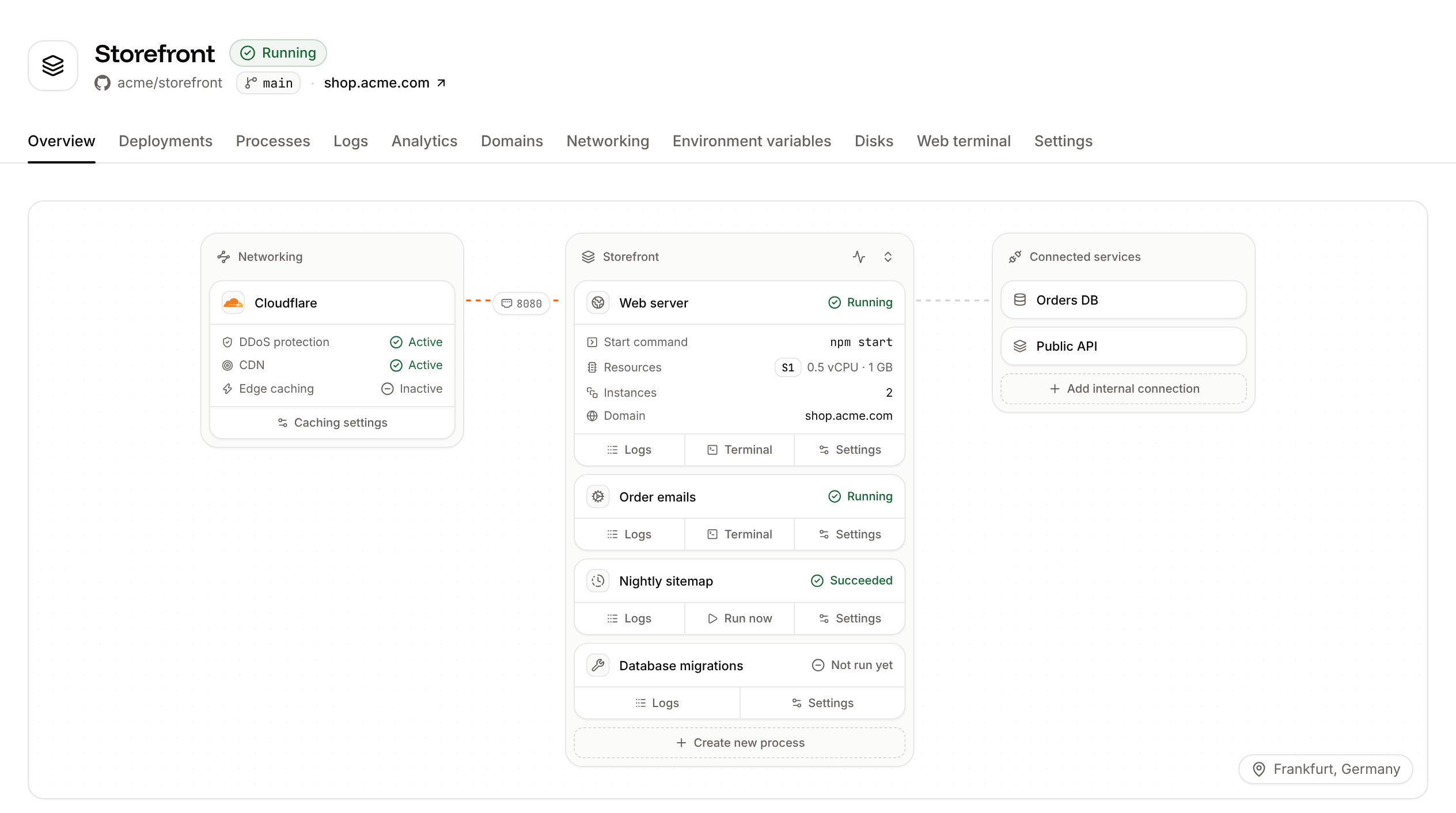
Task: Click the Database migrations wrench icon
Action: pyautogui.click(x=598, y=666)
